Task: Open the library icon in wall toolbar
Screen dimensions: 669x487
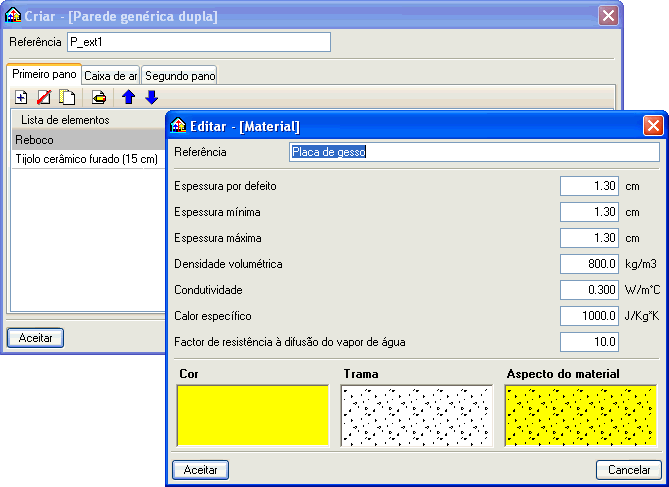Action: tap(99, 97)
